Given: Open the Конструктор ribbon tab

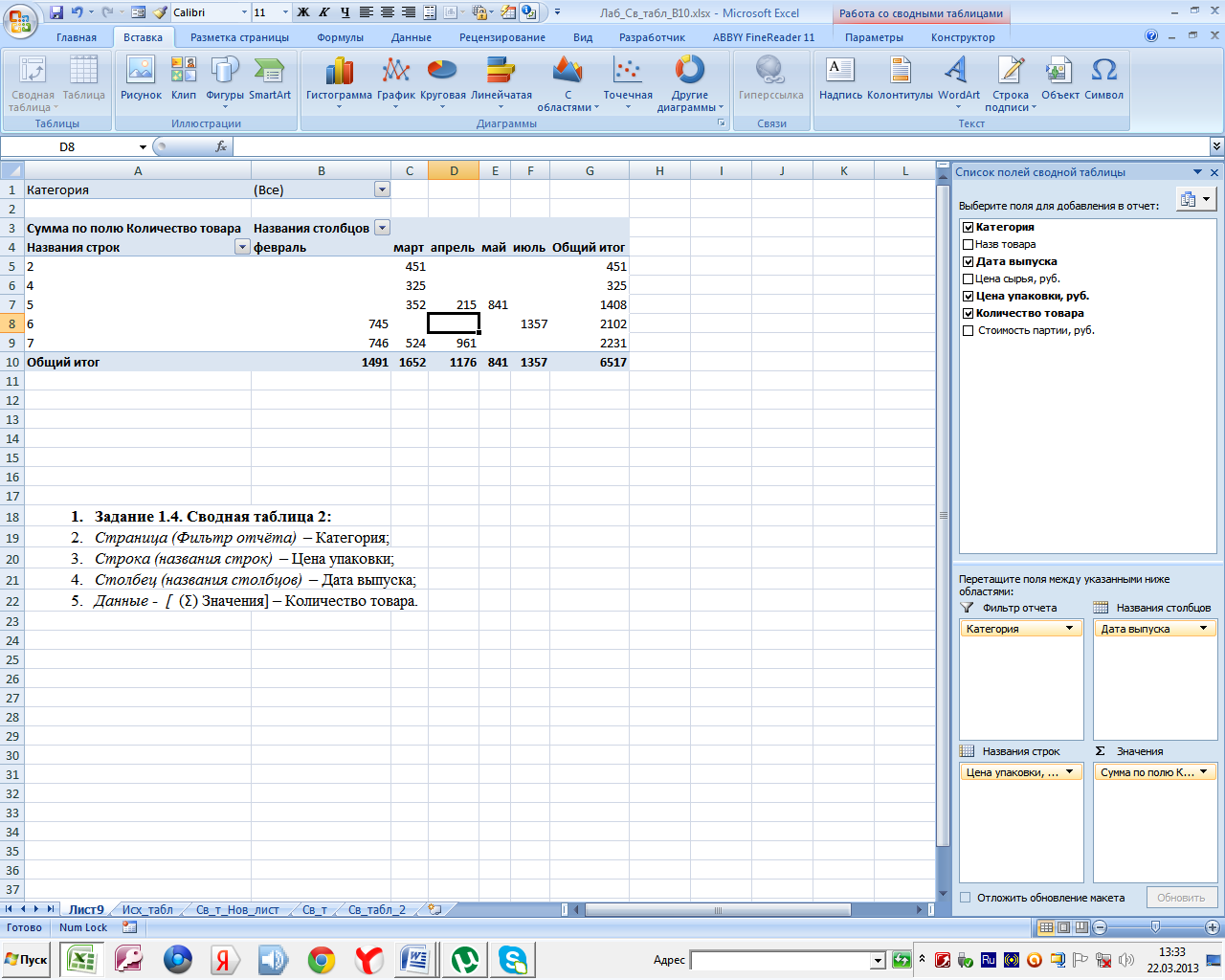Looking at the screenshot, I should click(x=963, y=37).
